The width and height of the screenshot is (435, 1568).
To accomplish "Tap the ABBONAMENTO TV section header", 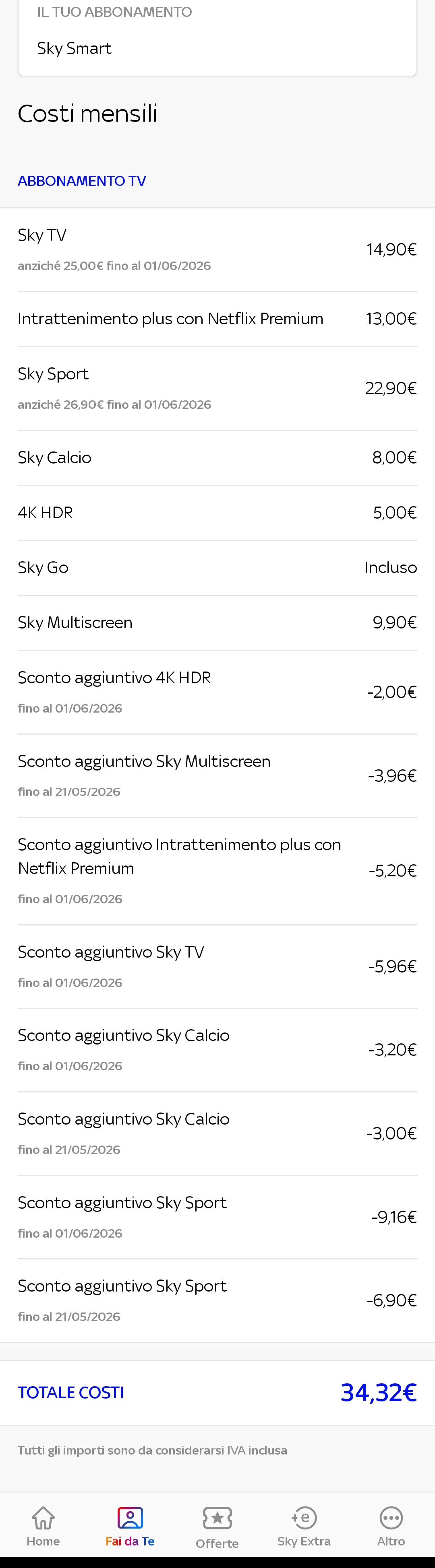I will click(x=82, y=181).
